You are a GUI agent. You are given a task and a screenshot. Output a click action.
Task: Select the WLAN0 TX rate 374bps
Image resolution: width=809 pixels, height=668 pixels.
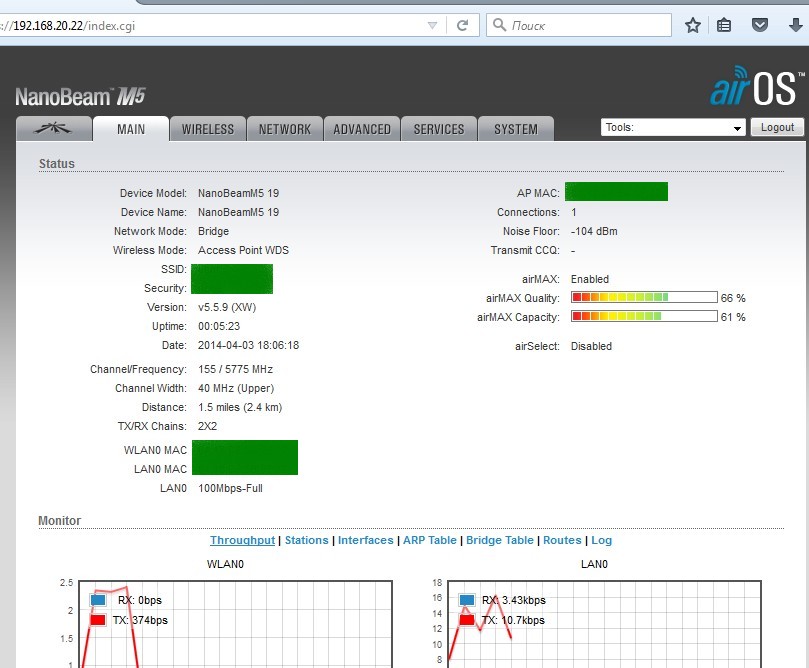pyautogui.click(x=150, y=620)
